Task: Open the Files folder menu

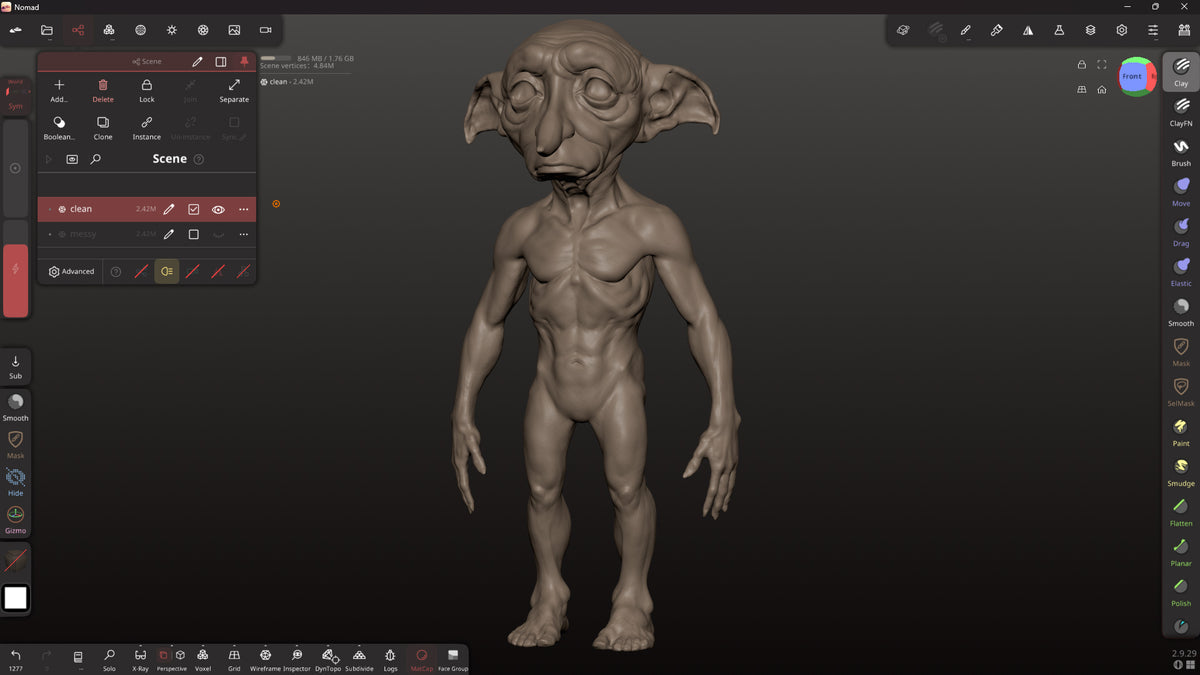Action: 46,30
